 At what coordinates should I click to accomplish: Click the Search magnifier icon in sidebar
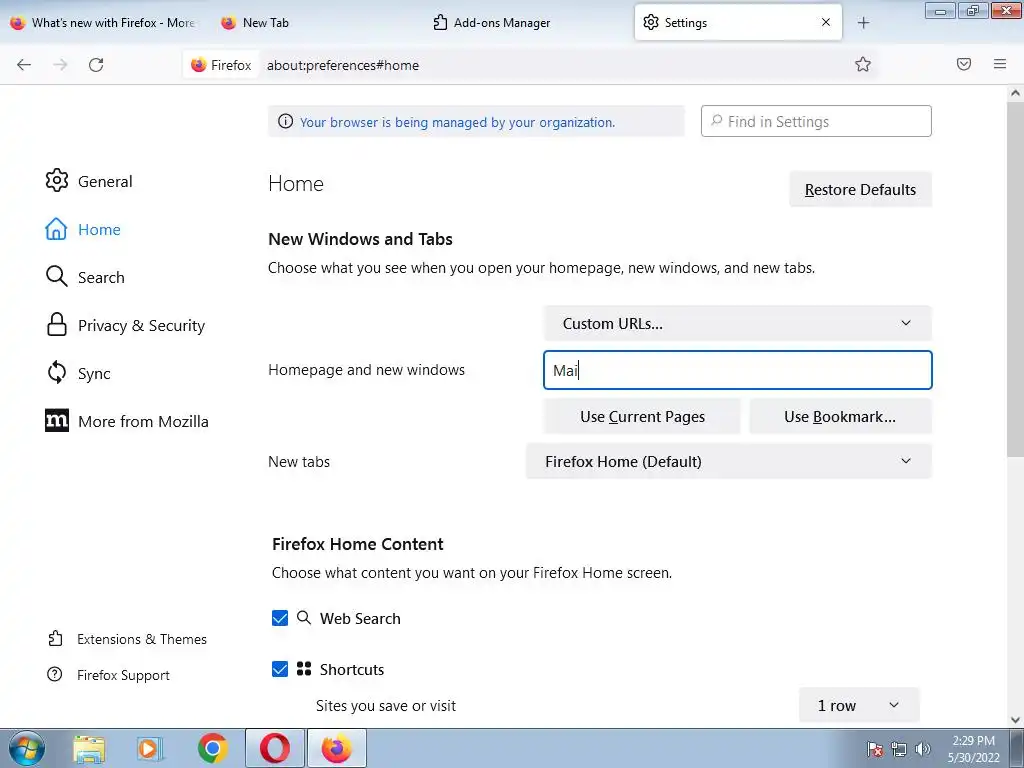pos(57,276)
